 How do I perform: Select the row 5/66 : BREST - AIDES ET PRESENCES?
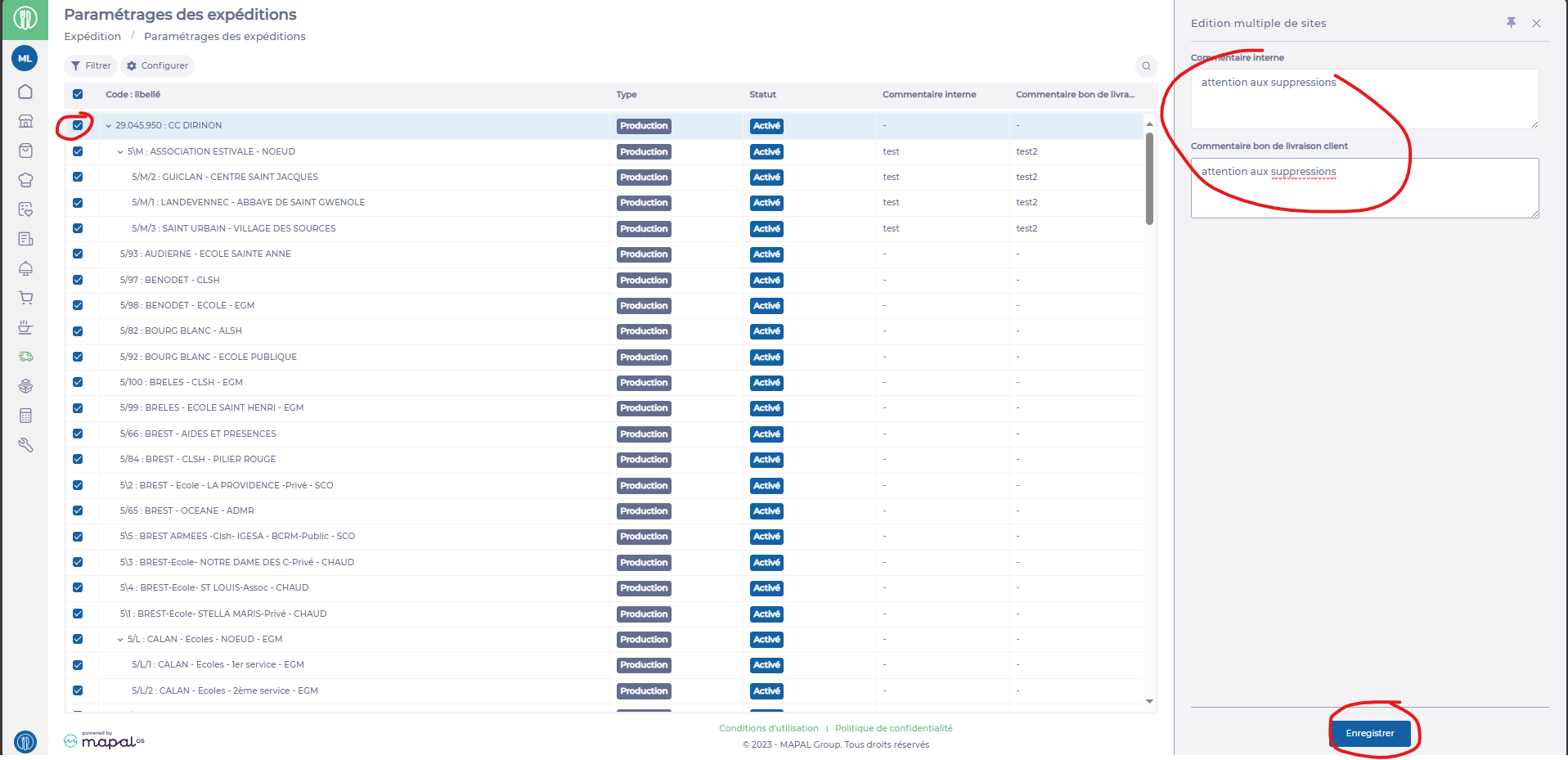tap(604, 434)
